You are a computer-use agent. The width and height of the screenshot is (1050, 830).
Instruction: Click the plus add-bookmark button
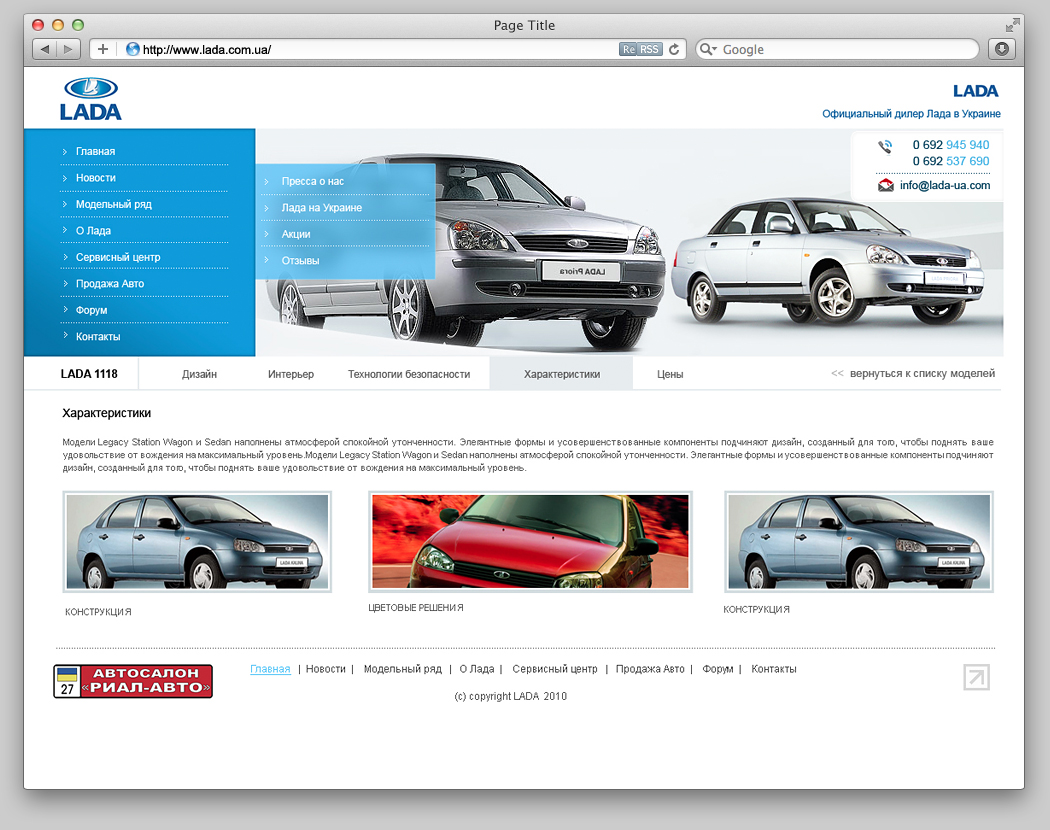102,49
